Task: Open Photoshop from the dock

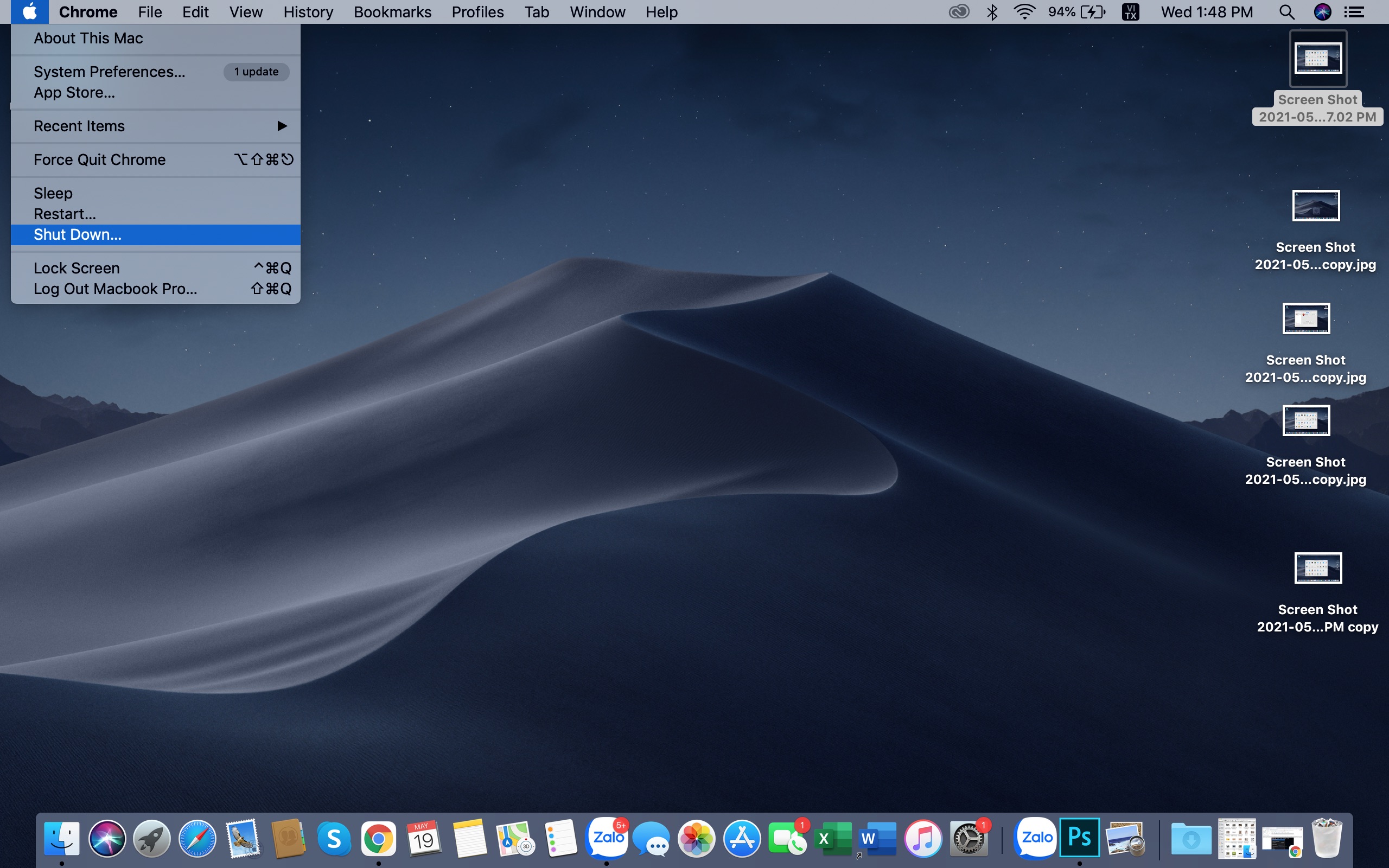Action: tap(1079, 838)
